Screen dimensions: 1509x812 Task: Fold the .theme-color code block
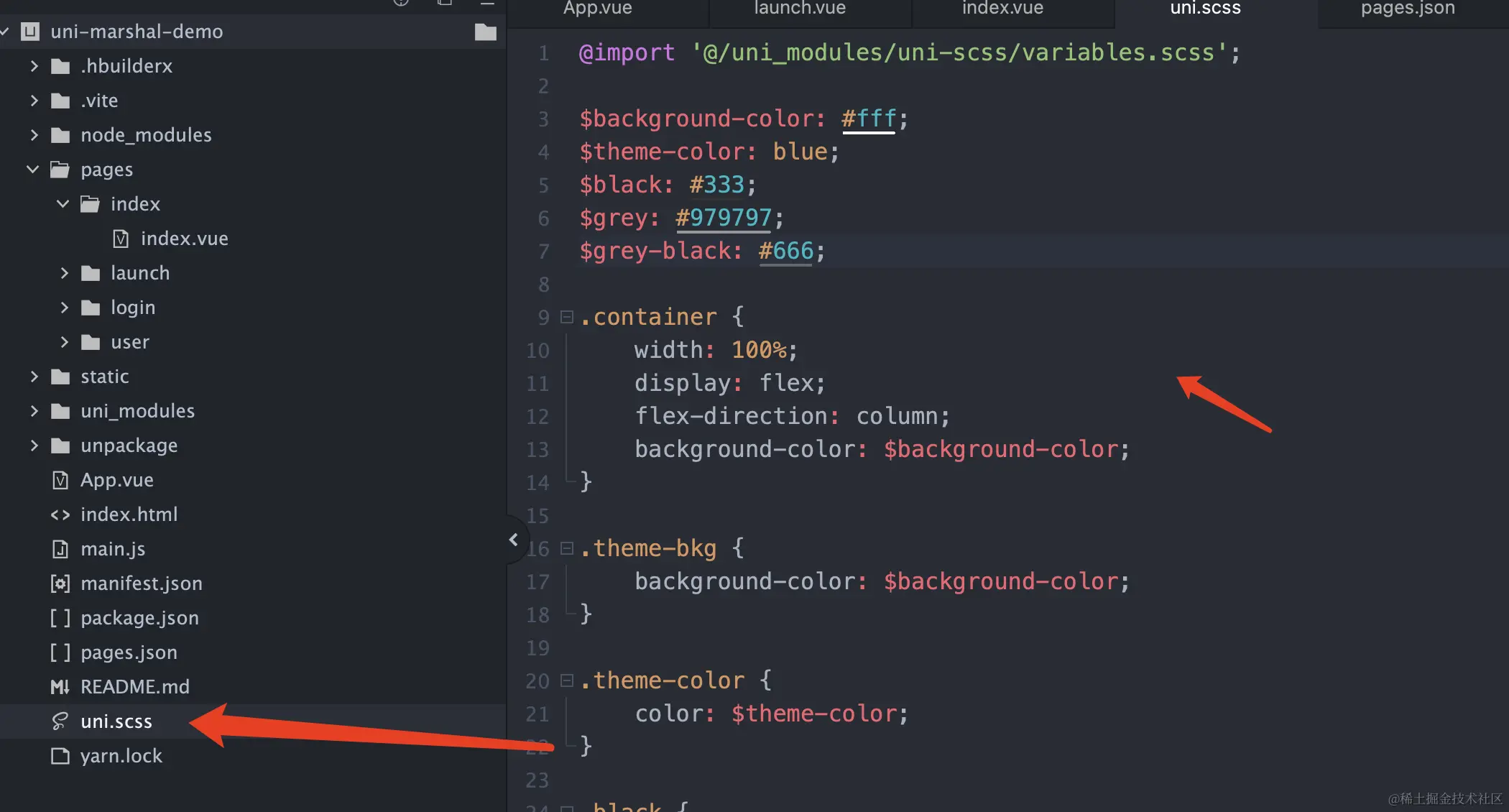567,680
